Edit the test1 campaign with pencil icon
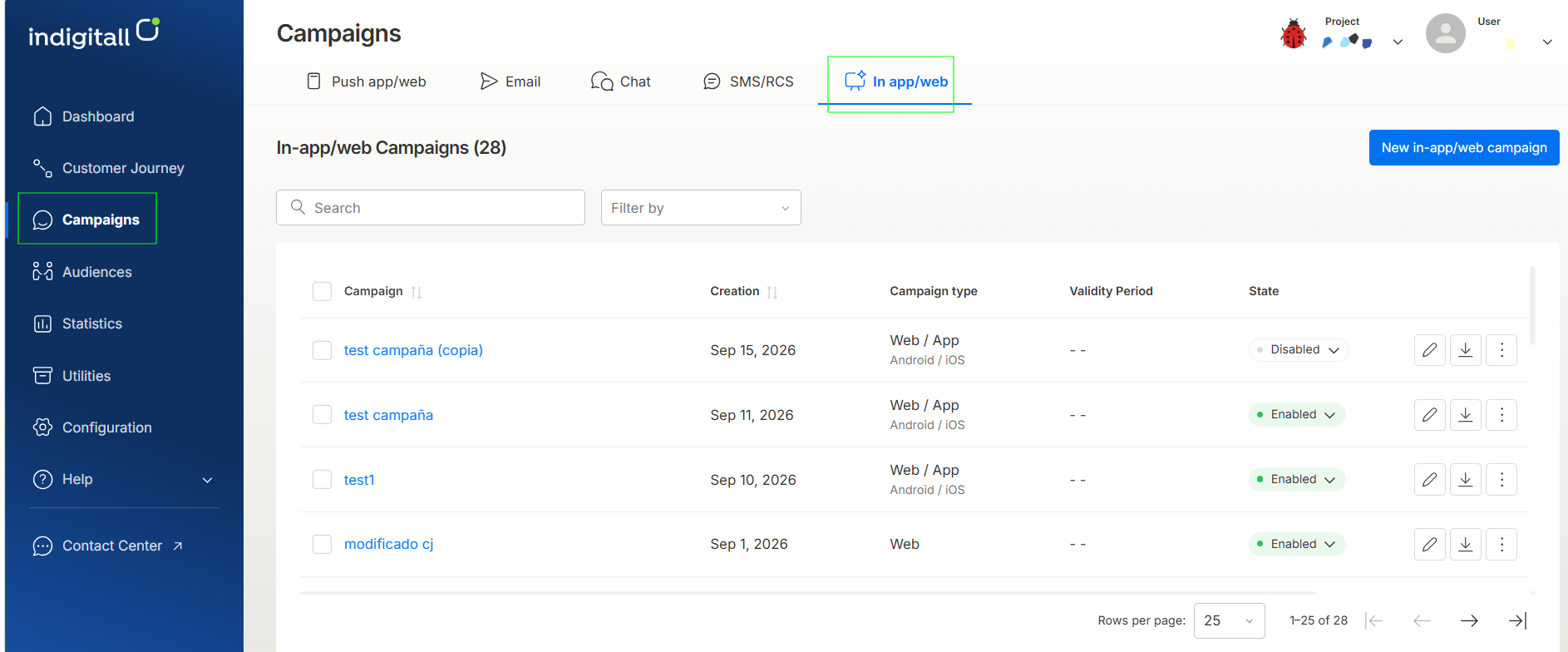 tap(1429, 480)
